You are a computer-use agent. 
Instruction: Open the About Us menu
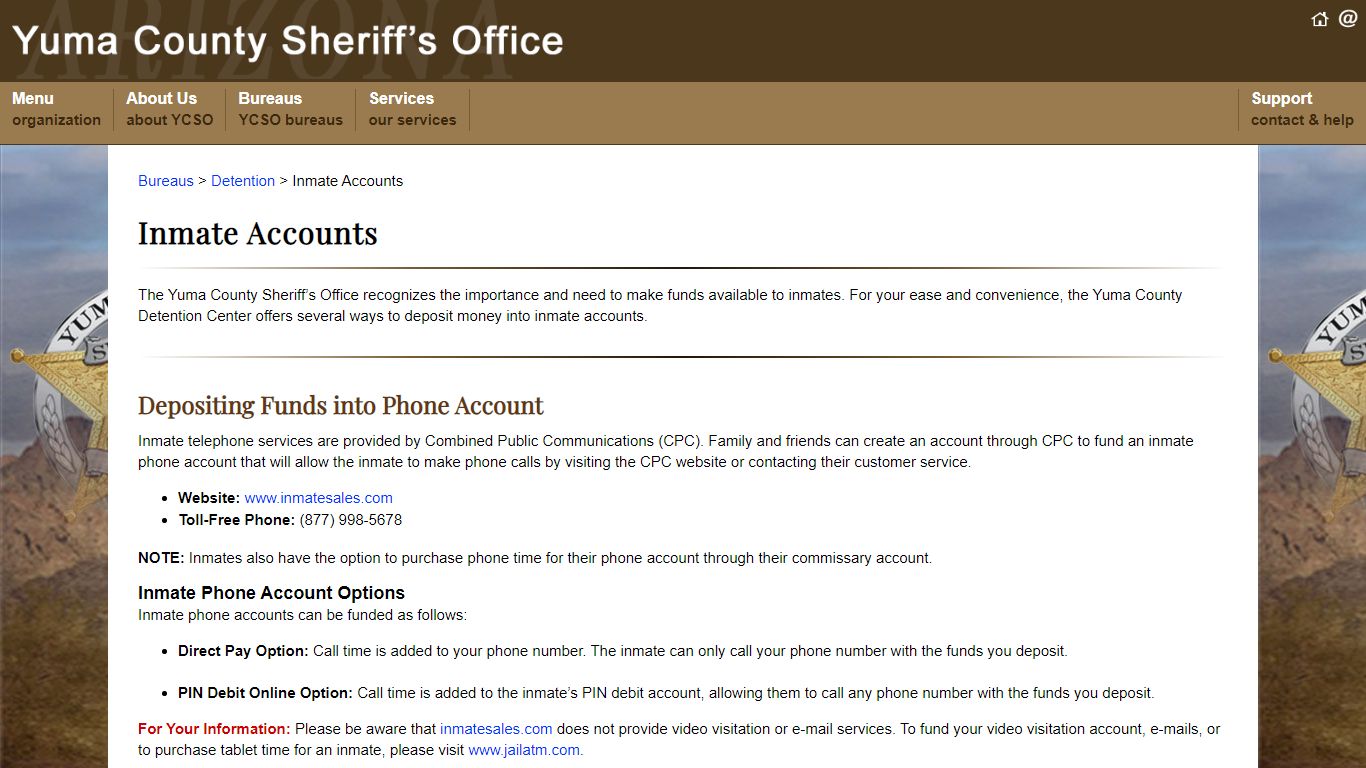[169, 109]
